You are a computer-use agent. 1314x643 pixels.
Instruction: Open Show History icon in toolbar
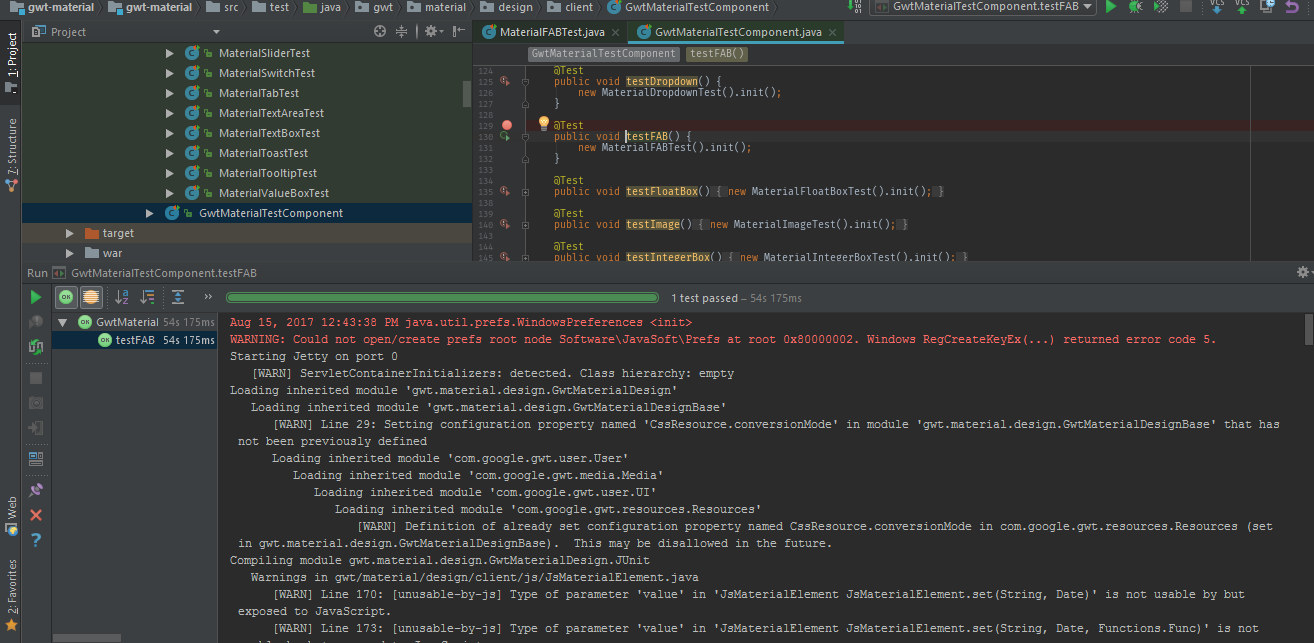(x=1266, y=7)
